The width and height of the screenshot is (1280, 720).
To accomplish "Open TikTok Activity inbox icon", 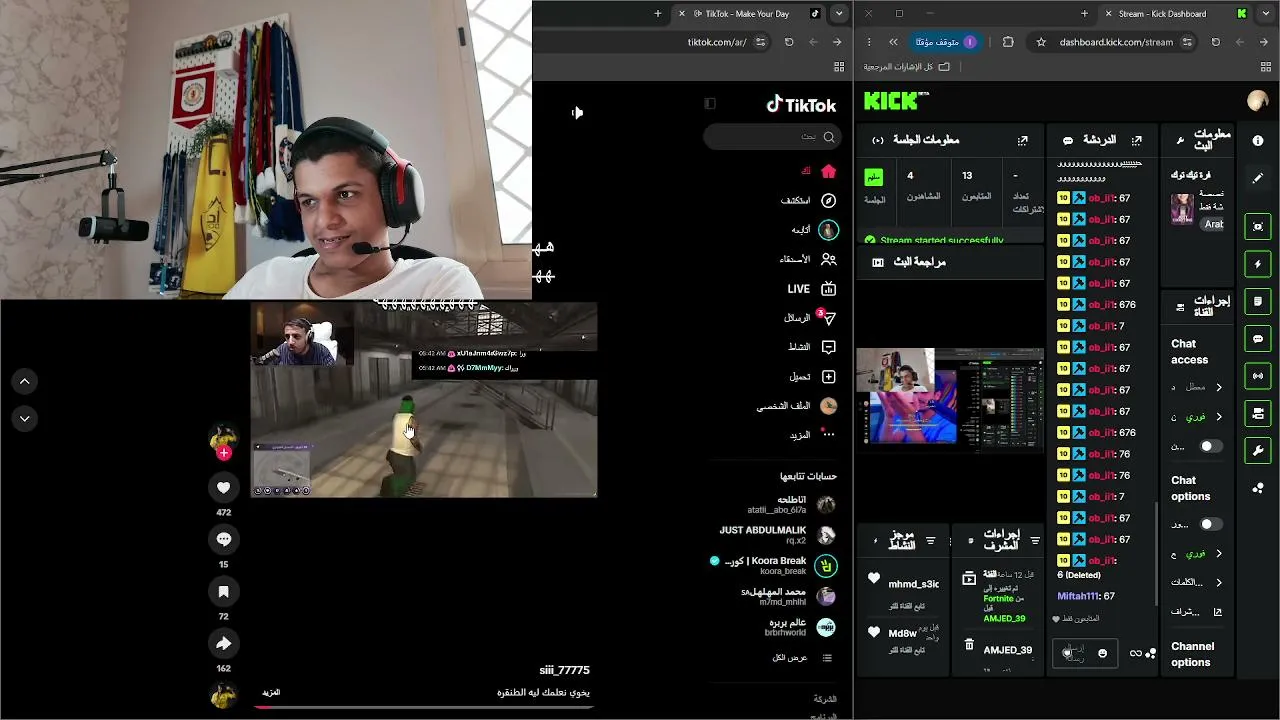I will [x=828, y=347].
